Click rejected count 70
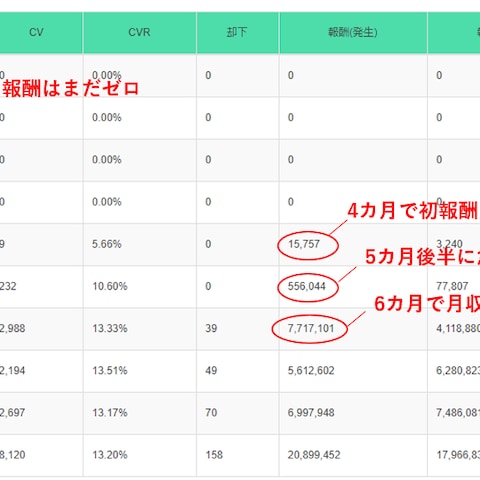Viewport: 480px width, 480px height. tap(211, 413)
